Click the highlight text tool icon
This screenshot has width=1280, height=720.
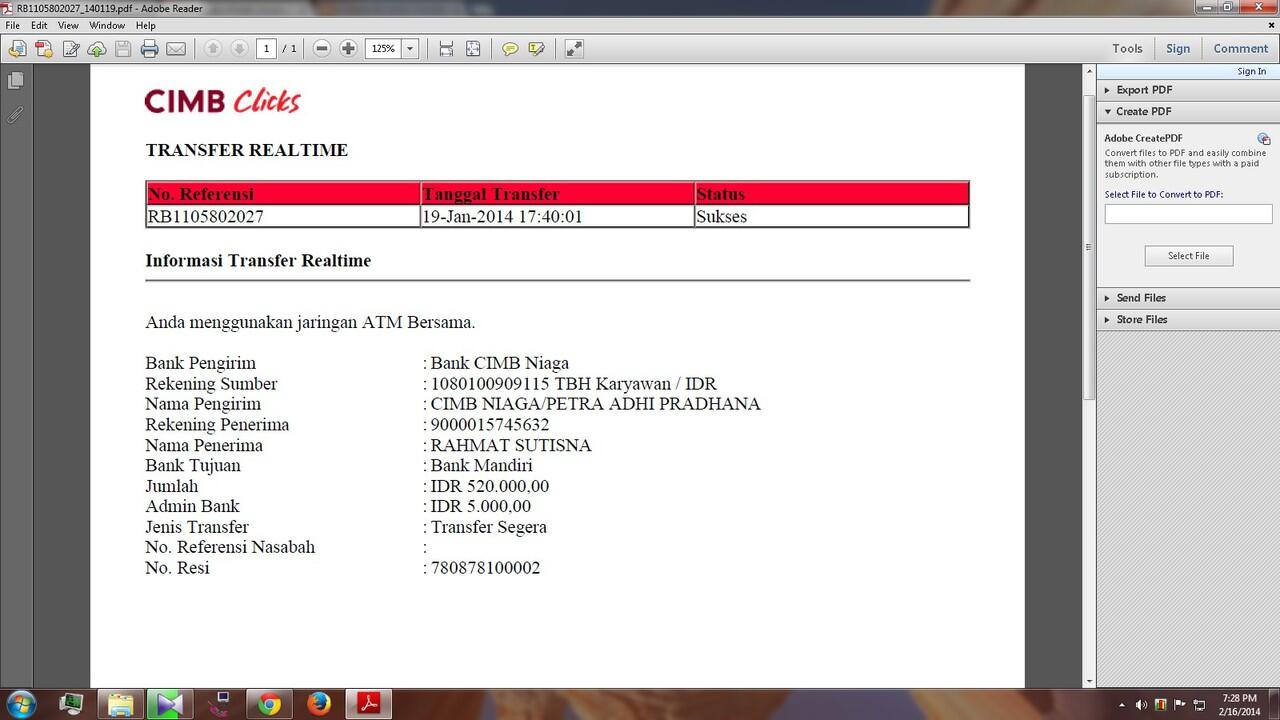click(537, 48)
